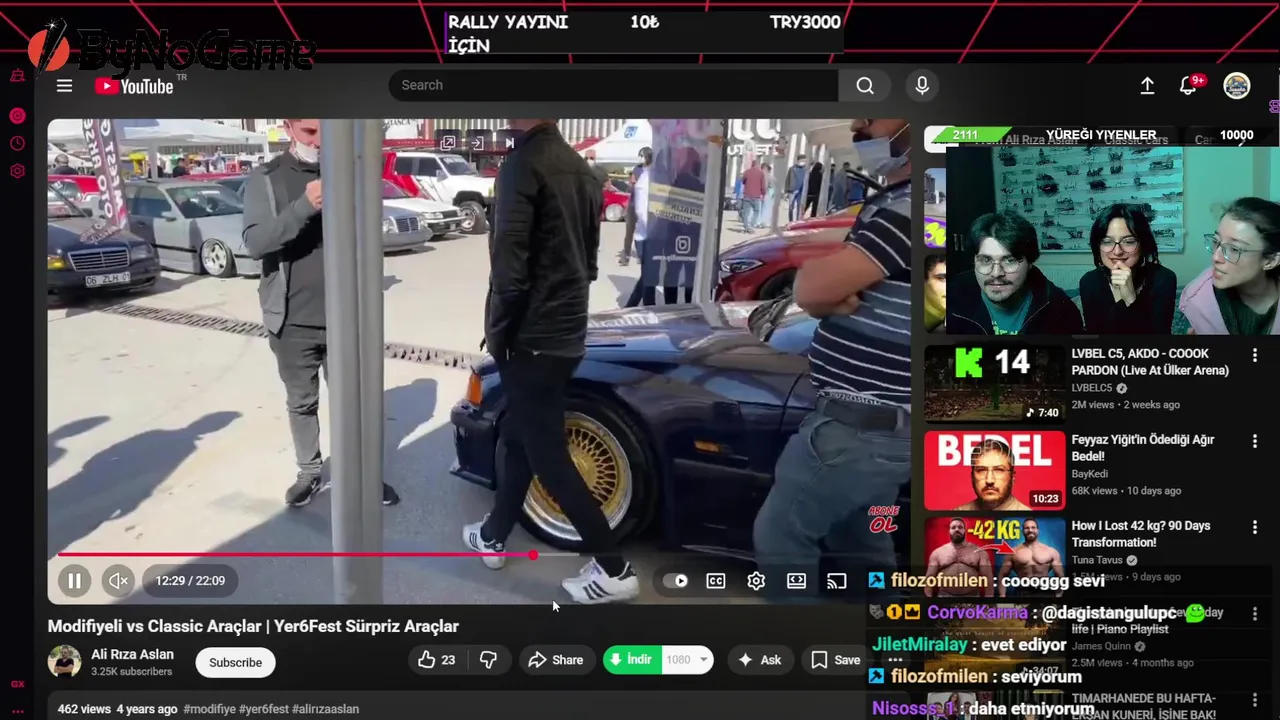Image resolution: width=1280 pixels, height=720 pixels.
Task: Open How I Lost 42 kg? video title
Action: 1141,534
